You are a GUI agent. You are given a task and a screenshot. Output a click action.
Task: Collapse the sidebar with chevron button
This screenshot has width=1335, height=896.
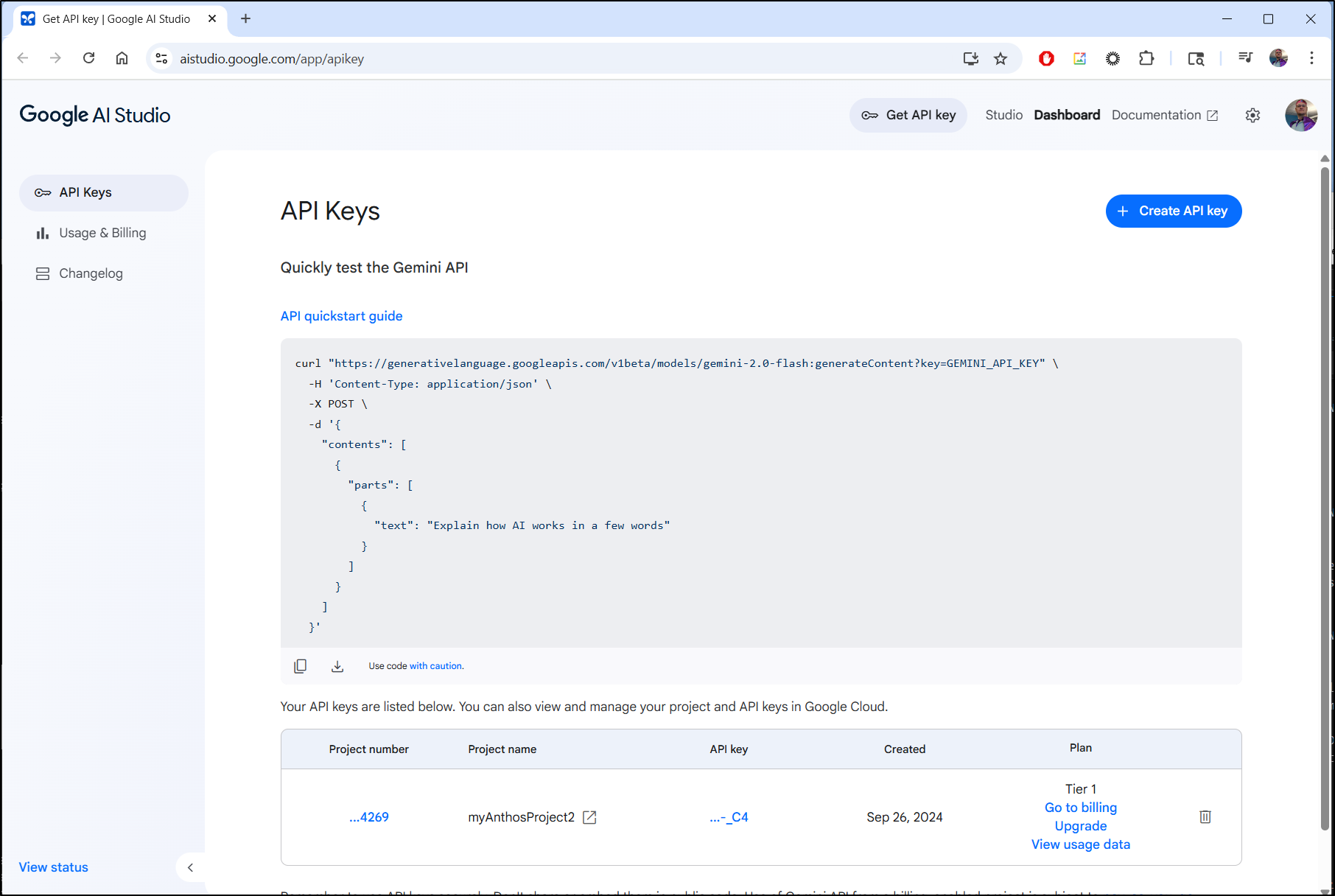click(191, 867)
